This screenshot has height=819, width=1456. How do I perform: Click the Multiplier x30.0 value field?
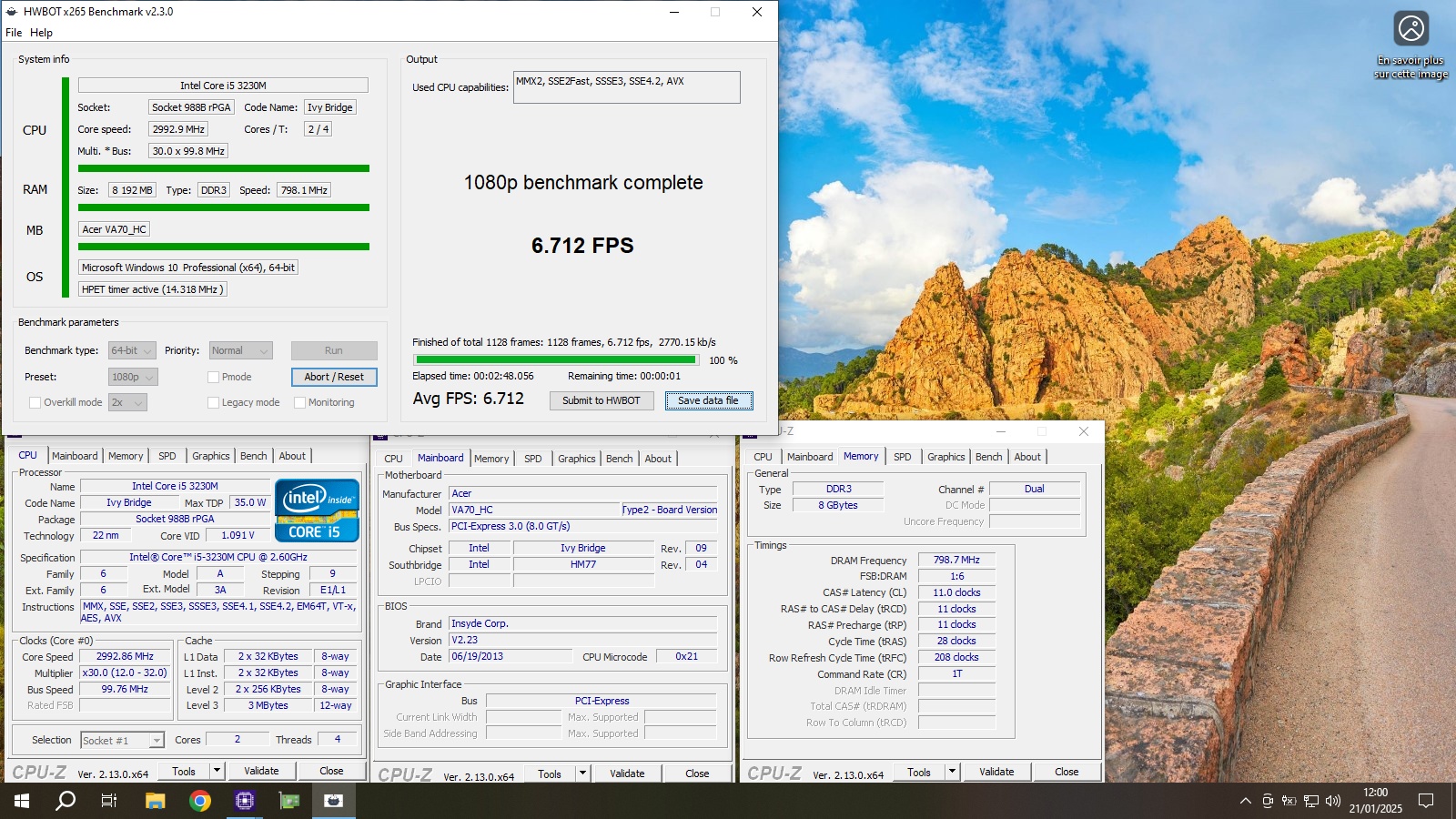[x=126, y=673]
